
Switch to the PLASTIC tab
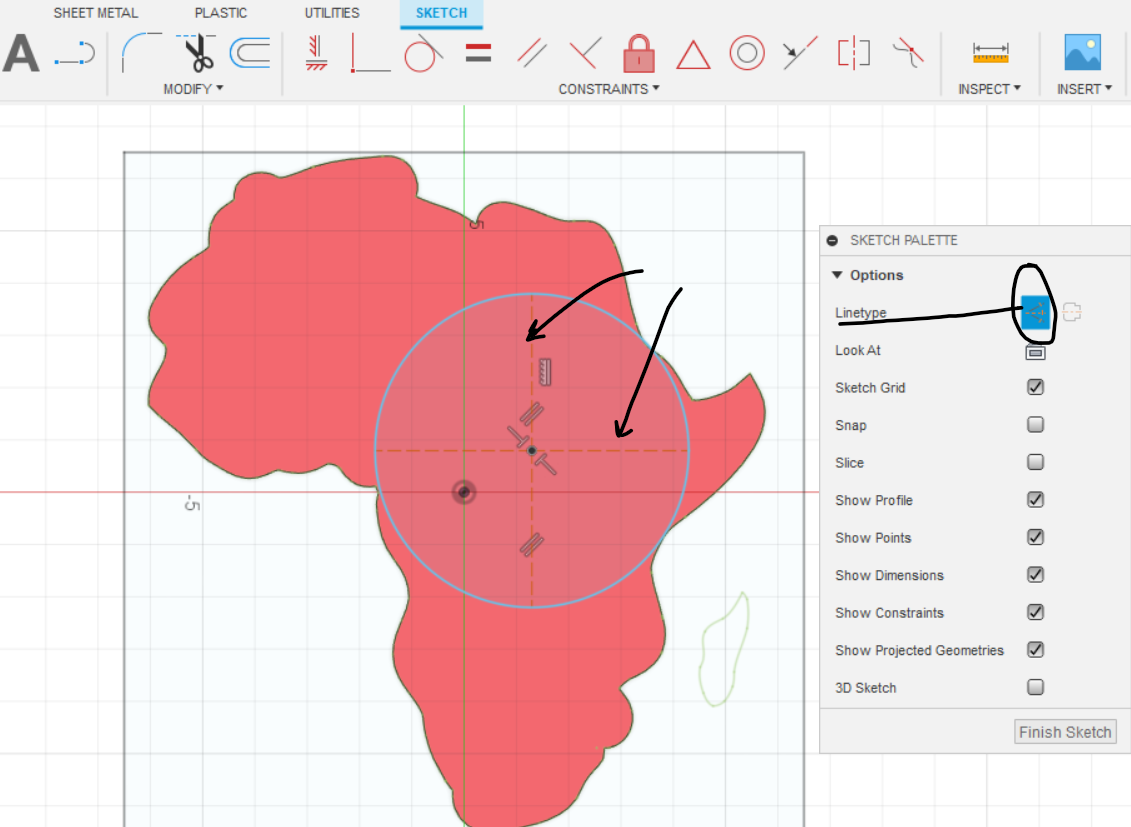pyautogui.click(x=221, y=13)
